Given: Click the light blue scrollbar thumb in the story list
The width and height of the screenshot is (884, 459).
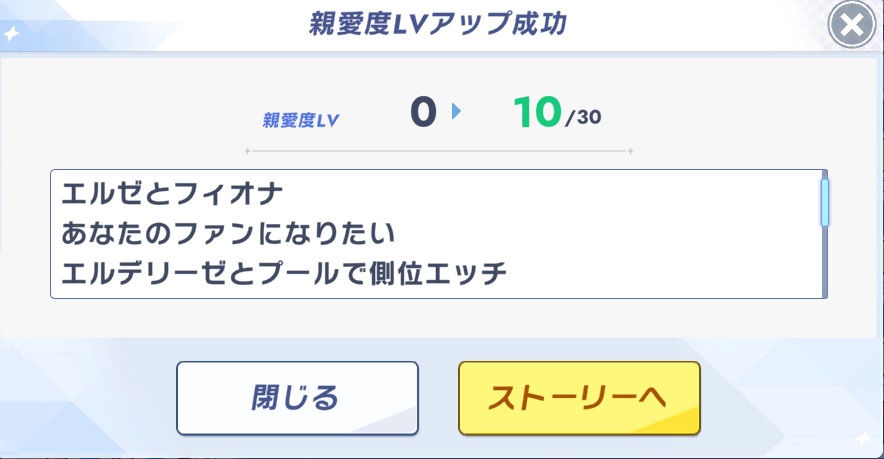Looking at the screenshot, I should pos(824,202).
